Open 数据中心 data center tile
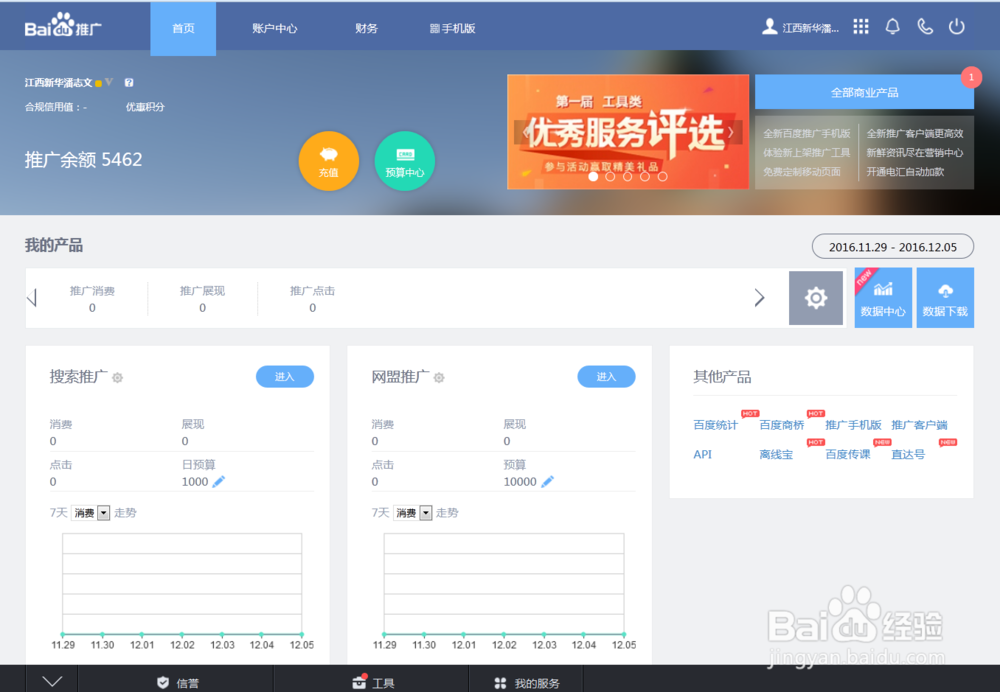The width and height of the screenshot is (1000, 692). point(883,298)
